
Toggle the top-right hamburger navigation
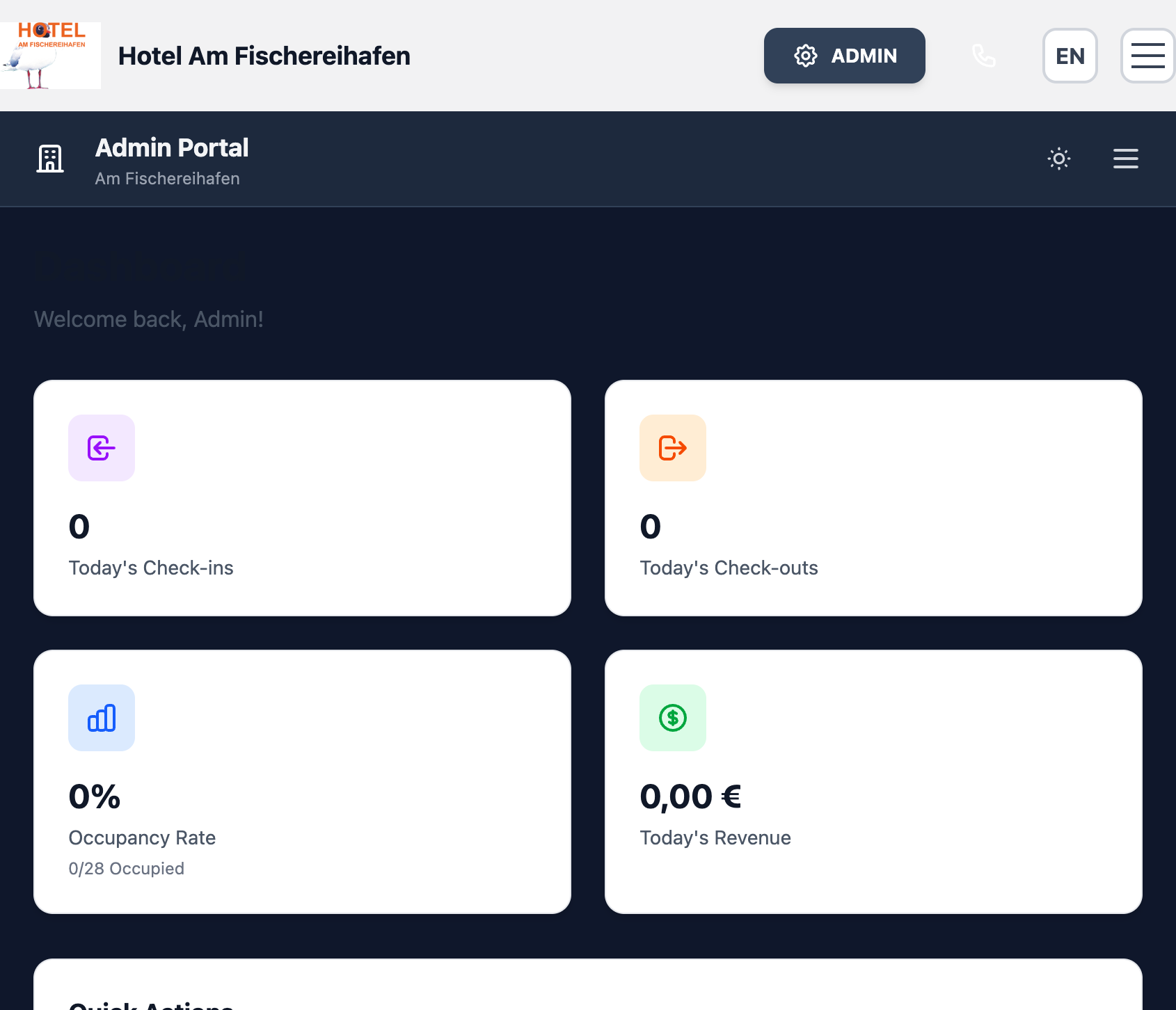(1147, 56)
